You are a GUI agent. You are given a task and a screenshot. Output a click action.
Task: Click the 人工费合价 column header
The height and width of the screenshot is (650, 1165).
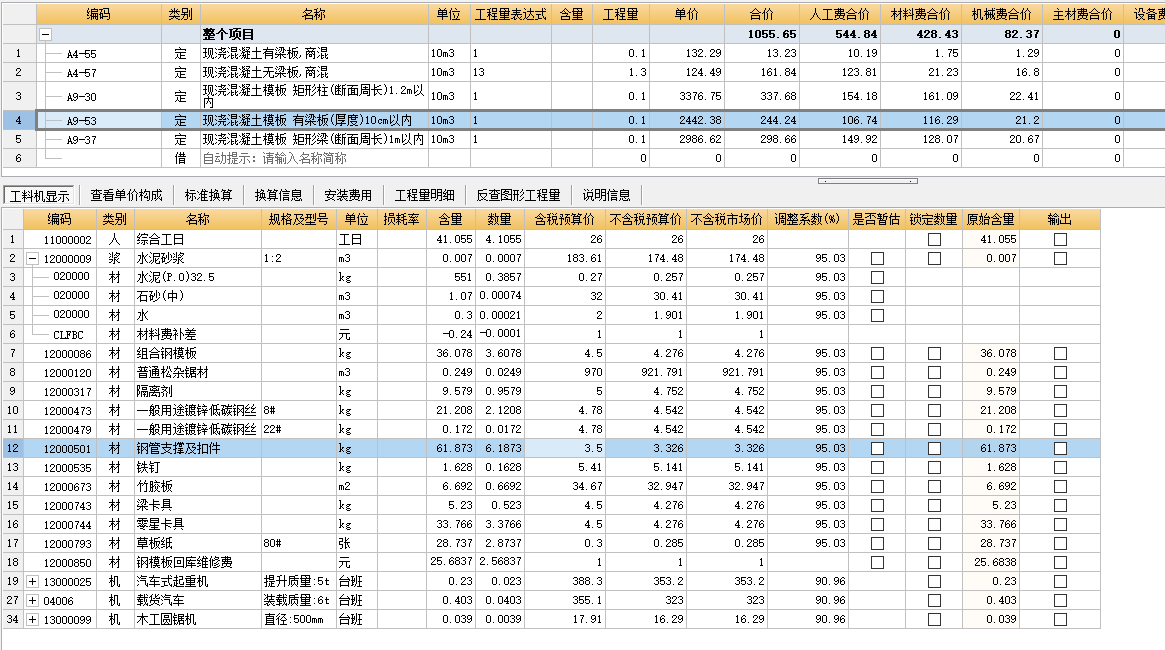tap(840, 14)
